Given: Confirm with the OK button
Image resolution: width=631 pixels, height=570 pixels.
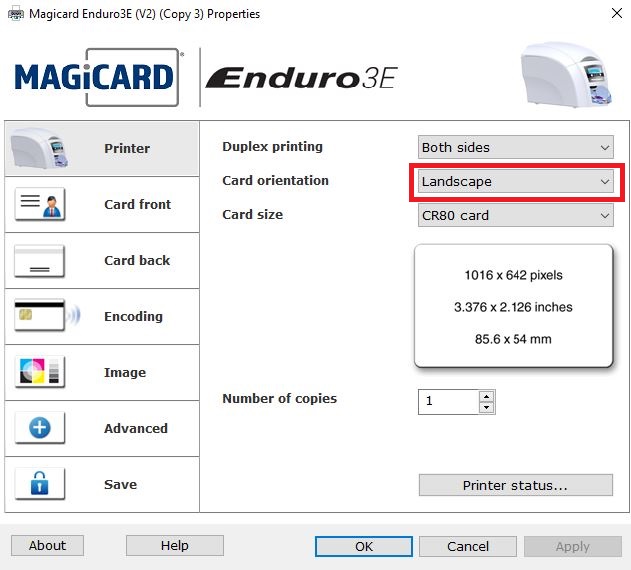Looking at the screenshot, I should coord(364,546).
